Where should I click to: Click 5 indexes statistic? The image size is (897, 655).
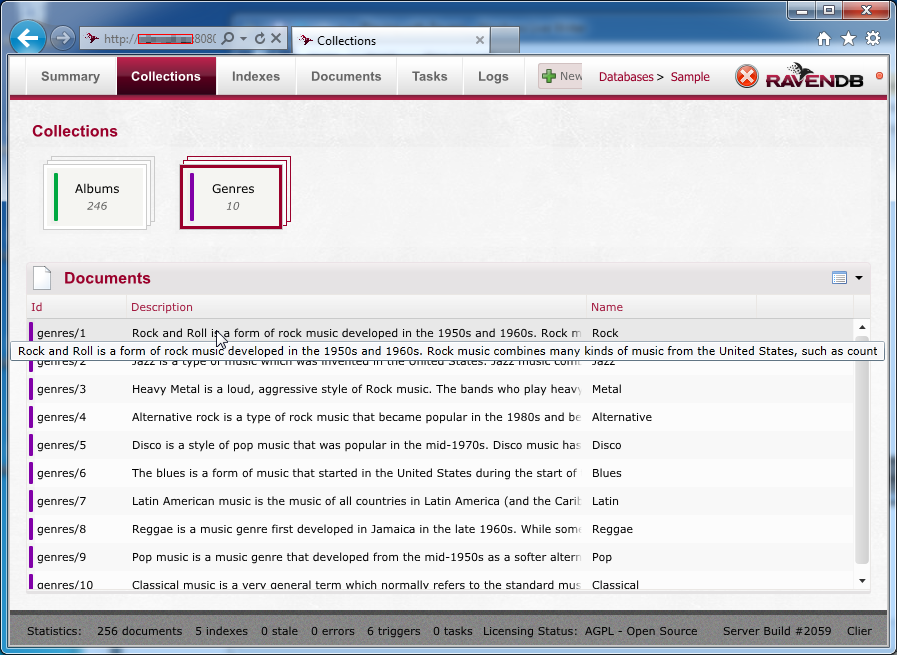pos(221,631)
